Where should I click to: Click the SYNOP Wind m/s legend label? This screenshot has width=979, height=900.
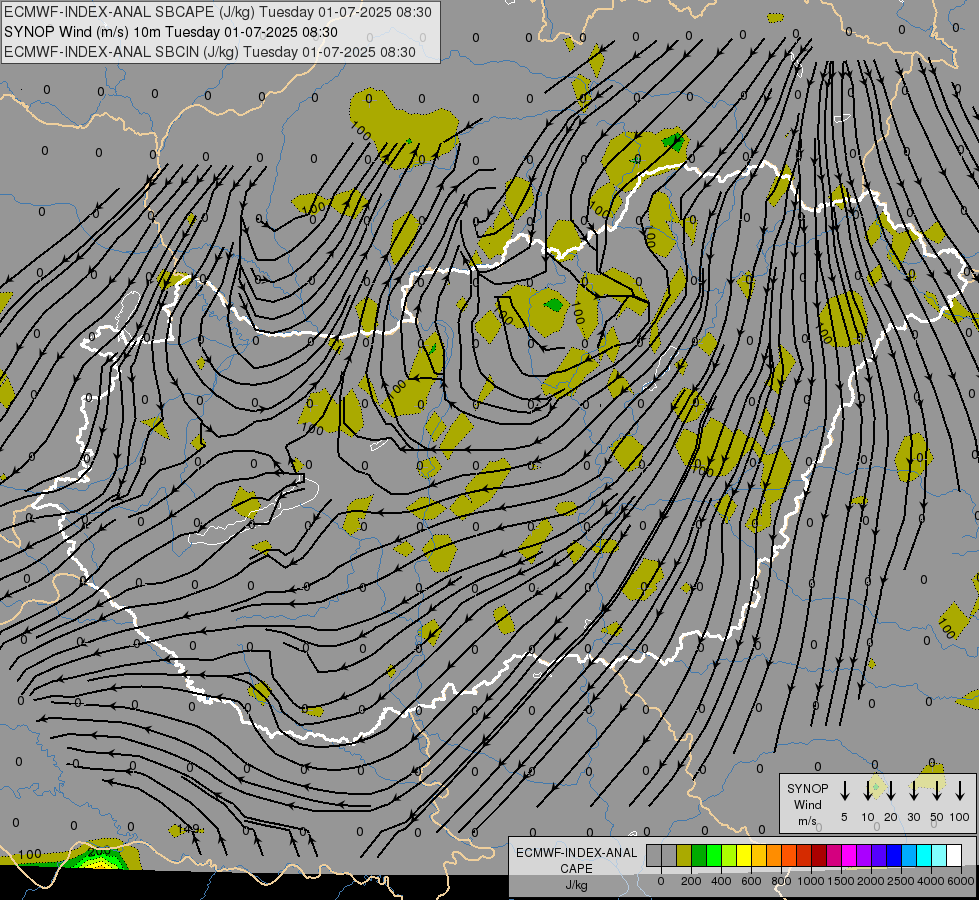point(807,804)
